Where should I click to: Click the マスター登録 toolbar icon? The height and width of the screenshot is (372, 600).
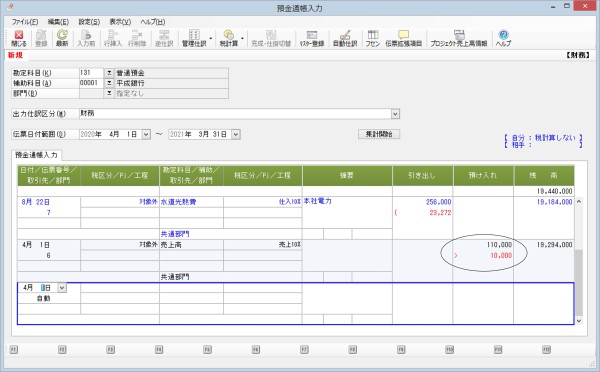(x=312, y=38)
